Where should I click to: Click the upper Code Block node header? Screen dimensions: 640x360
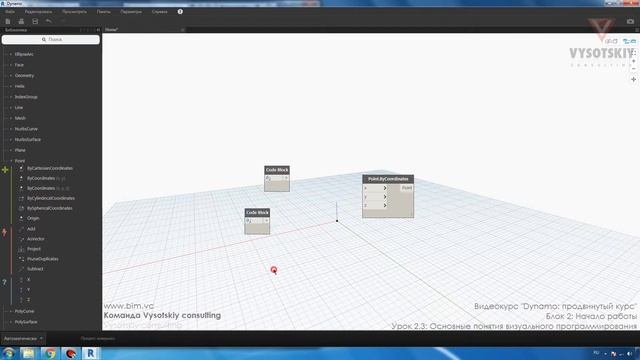(277, 170)
